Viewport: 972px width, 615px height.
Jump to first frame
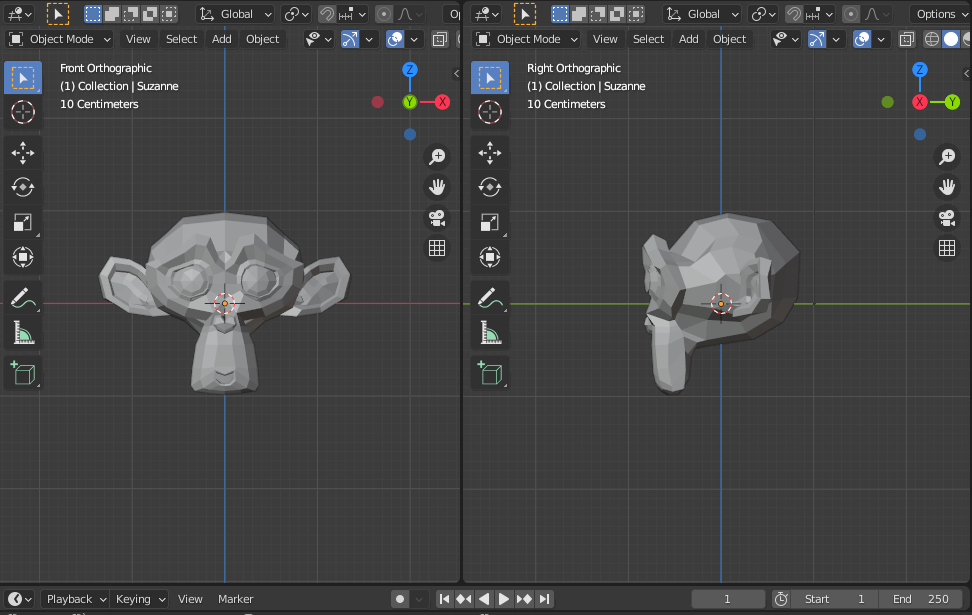[444, 599]
